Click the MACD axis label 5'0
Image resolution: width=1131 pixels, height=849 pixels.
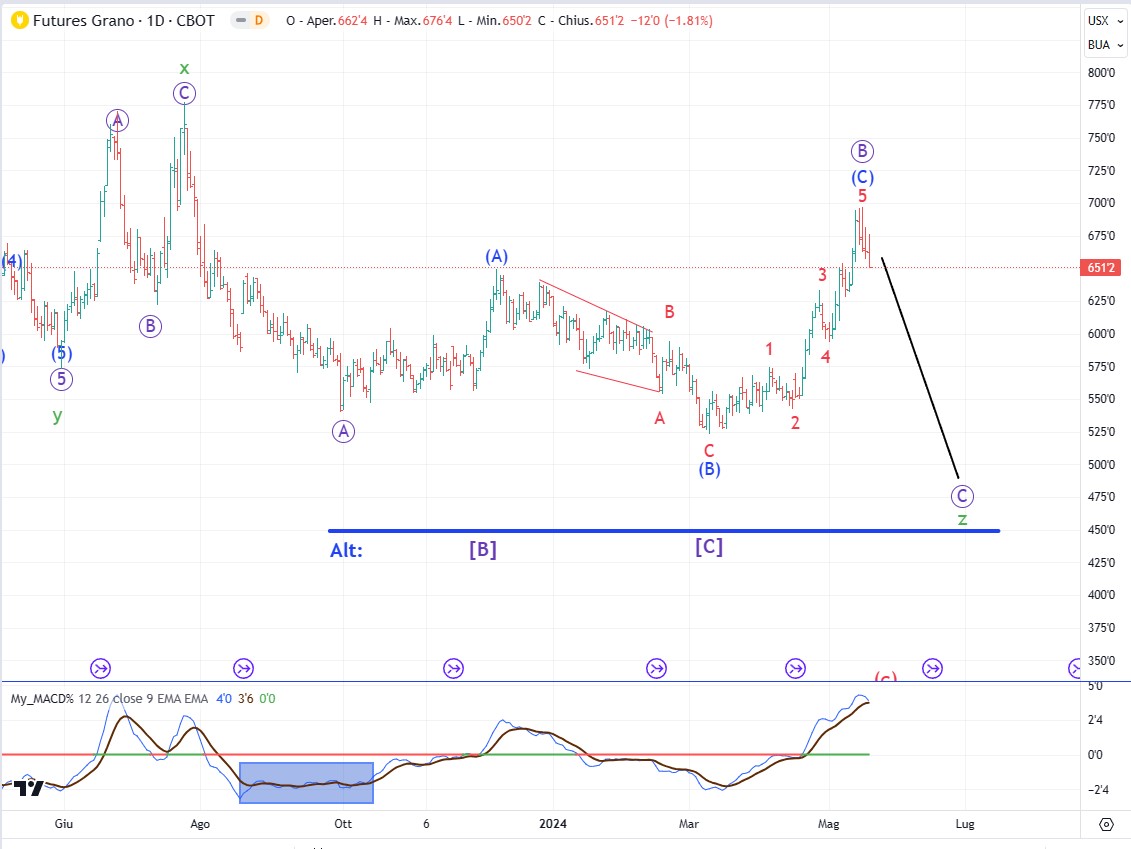tap(1095, 686)
